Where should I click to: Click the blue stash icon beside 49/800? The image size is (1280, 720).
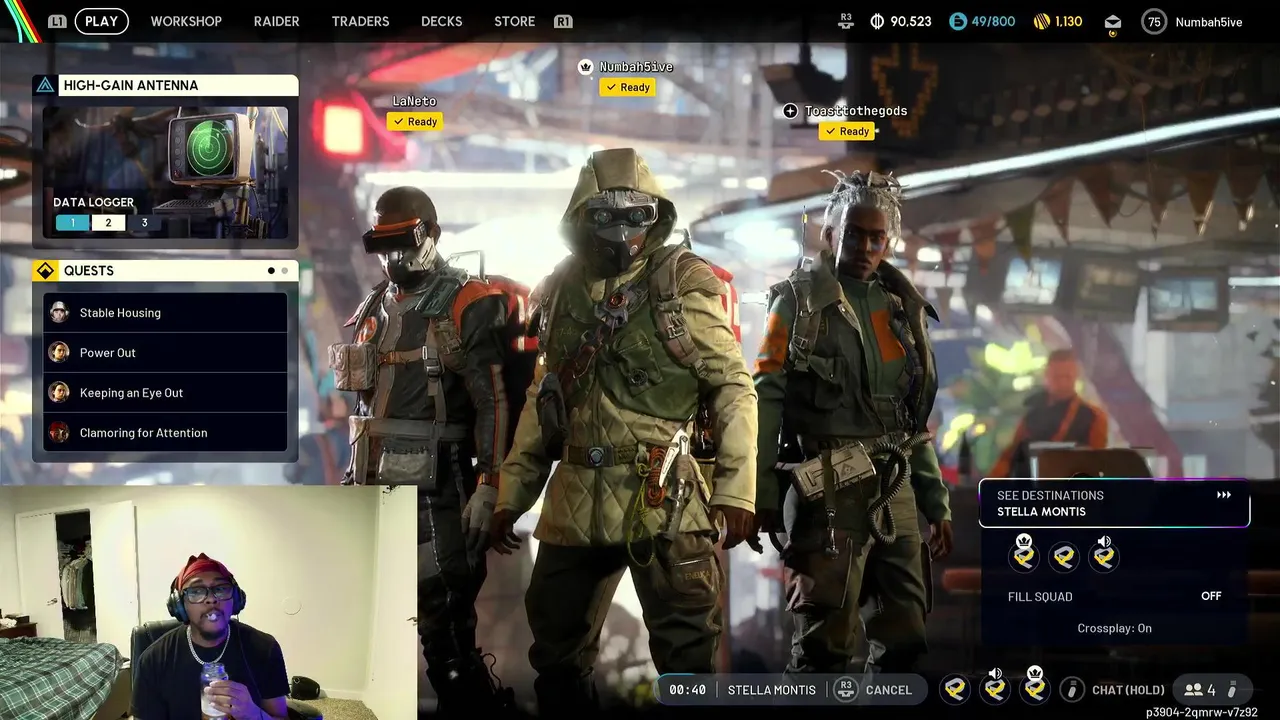[x=957, y=21]
